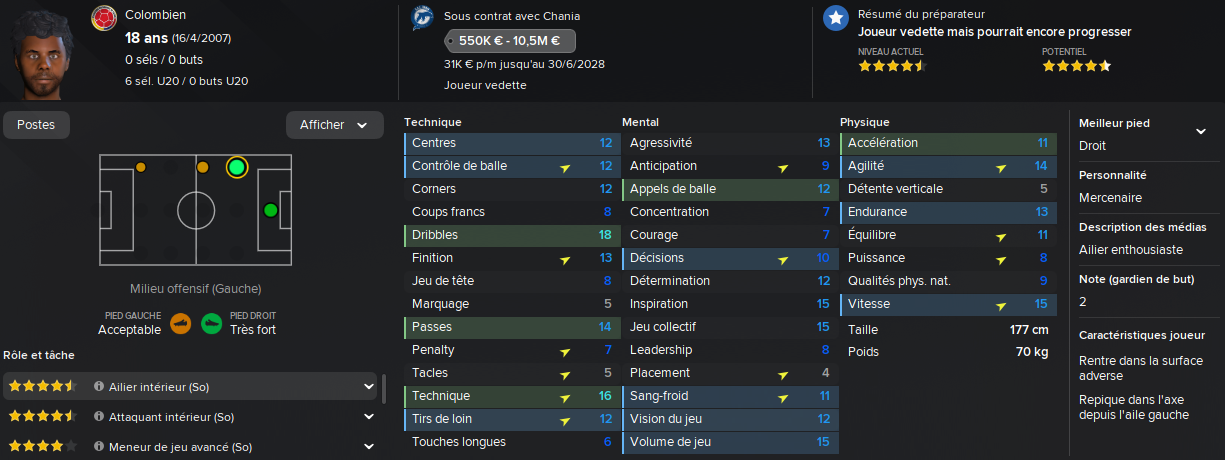Click the green right foot boot icon
This screenshot has width=1225, height=460.
(x=211, y=323)
